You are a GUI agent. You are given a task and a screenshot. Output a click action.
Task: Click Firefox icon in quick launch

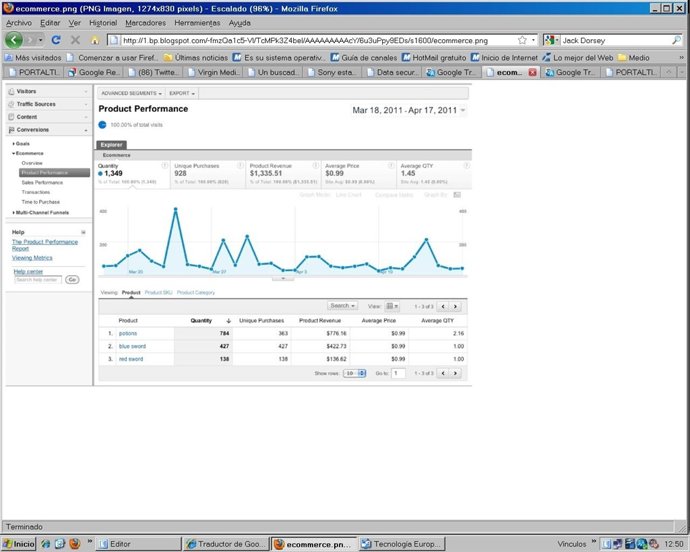point(75,544)
